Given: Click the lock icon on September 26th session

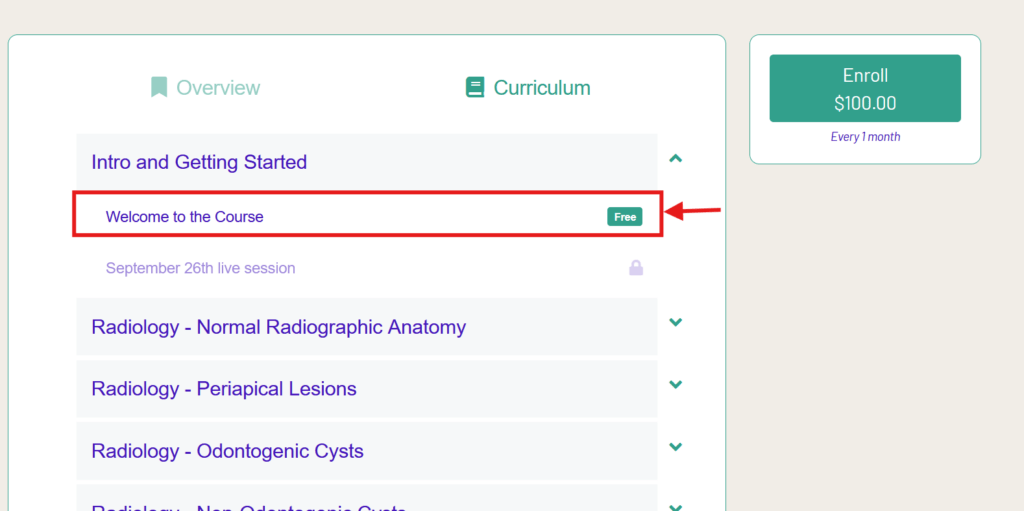Looking at the screenshot, I should [636, 268].
